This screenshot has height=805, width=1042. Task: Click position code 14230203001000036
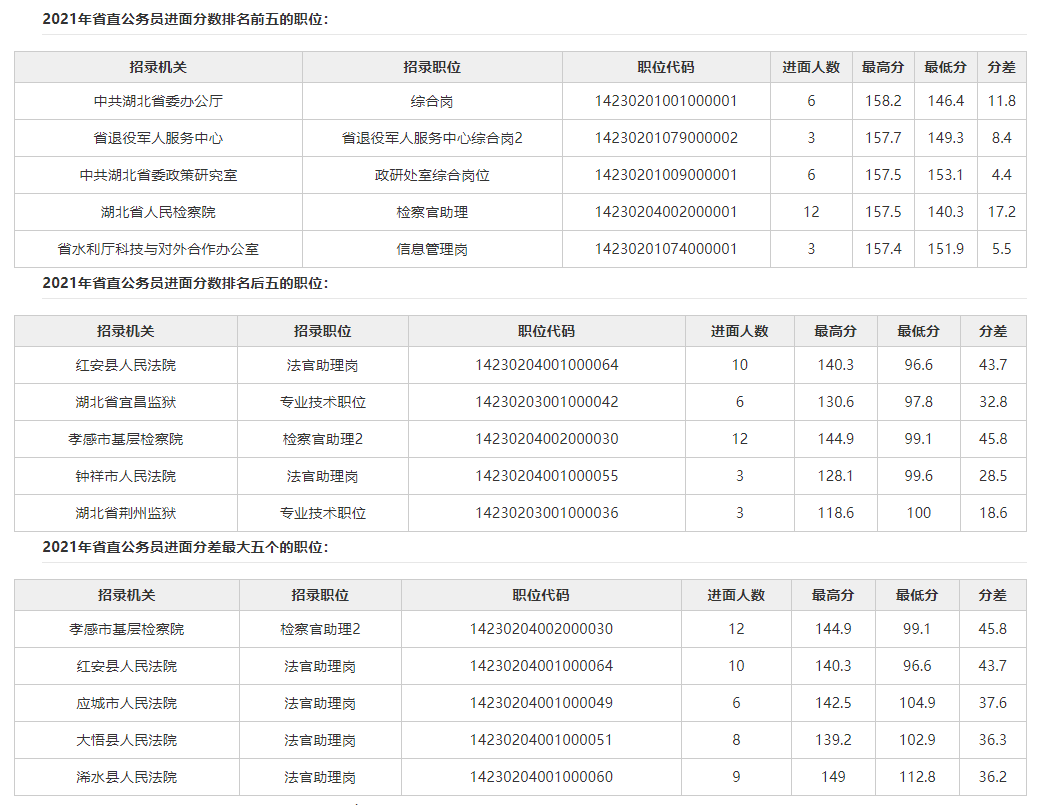click(x=546, y=513)
